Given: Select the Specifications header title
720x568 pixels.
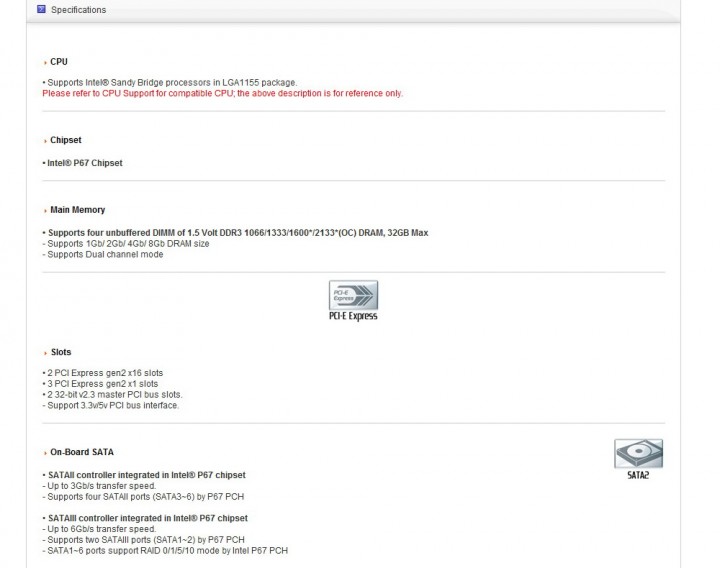Looking at the screenshot, I should [x=79, y=10].
